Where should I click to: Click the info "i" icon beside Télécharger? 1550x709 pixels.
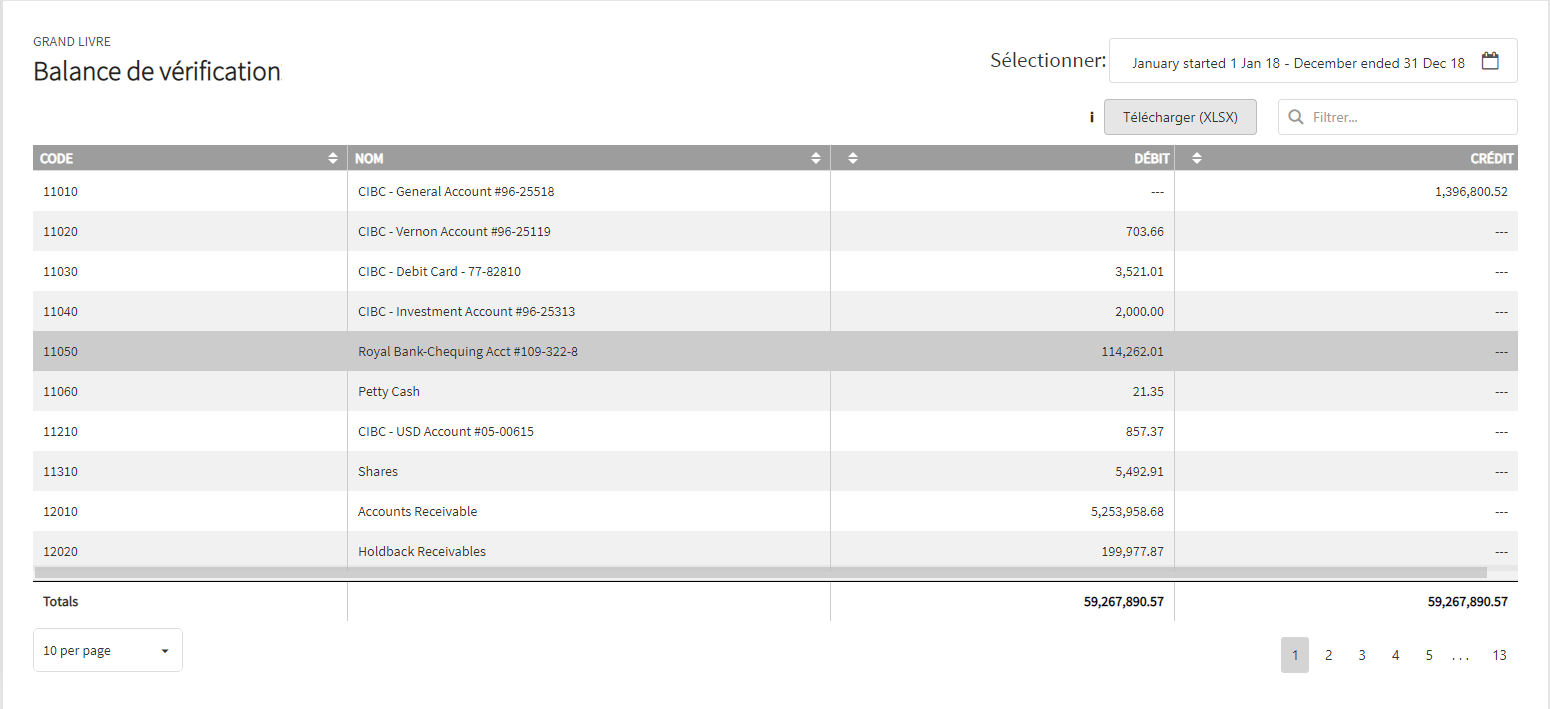pos(1091,117)
